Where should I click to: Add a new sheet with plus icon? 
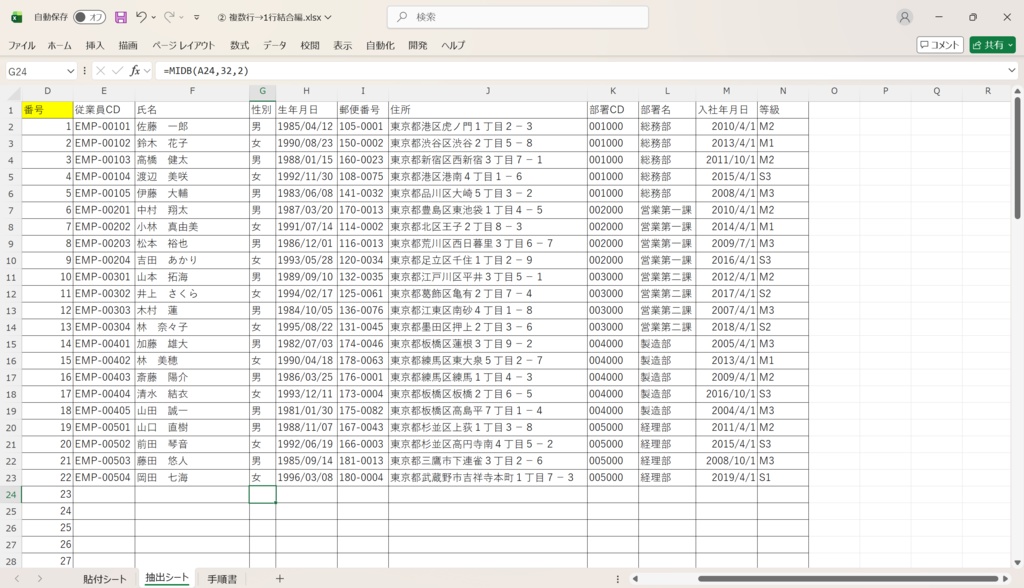[x=280, y=579]
